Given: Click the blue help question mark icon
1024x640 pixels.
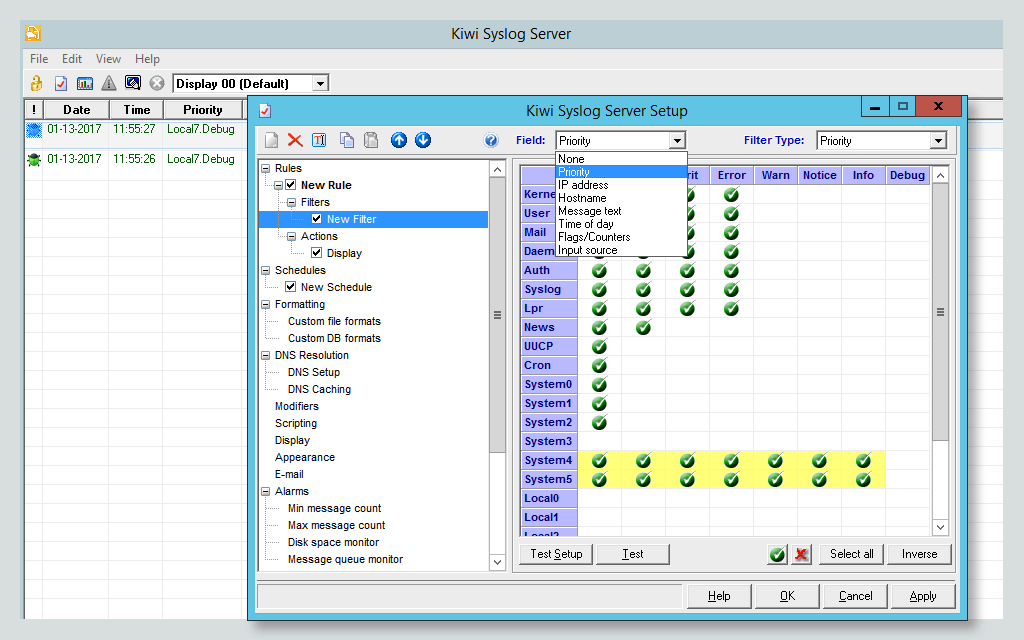Looking at the screenshot, I should [x=491, y=140].
